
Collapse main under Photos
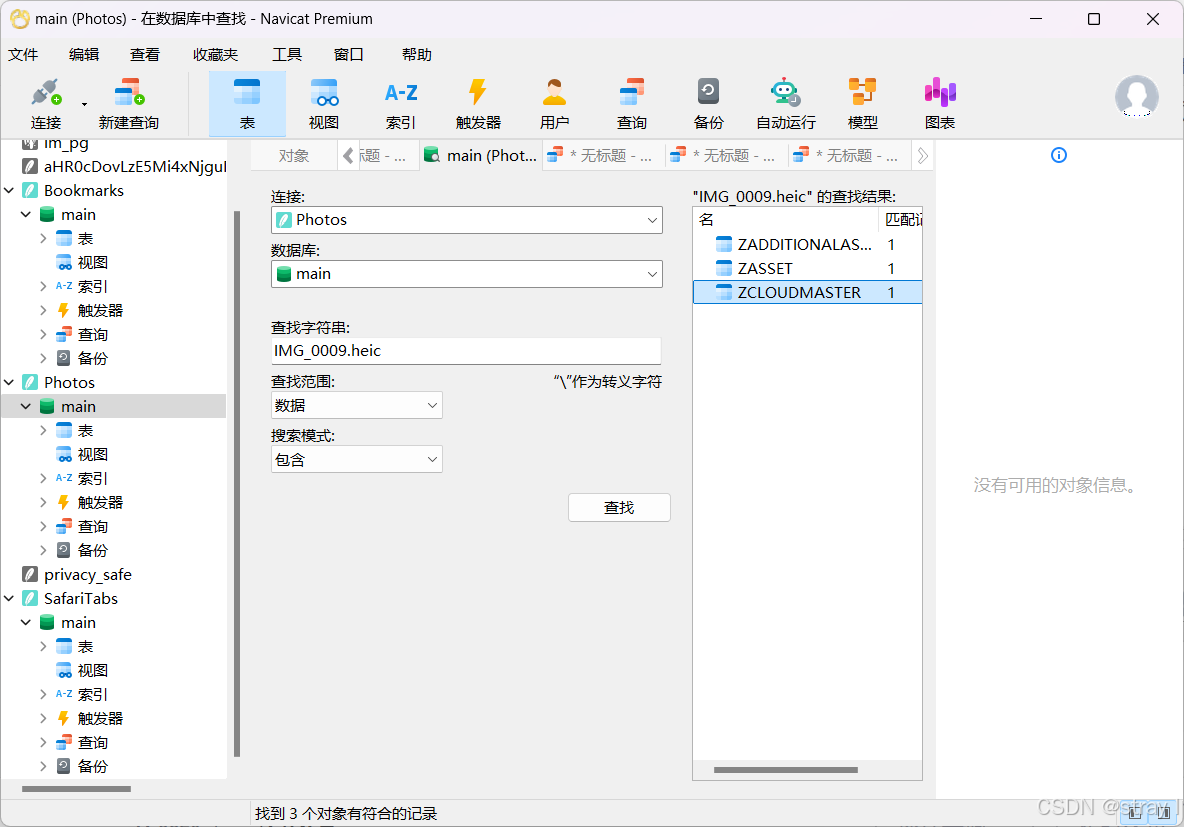coord(26,406)
